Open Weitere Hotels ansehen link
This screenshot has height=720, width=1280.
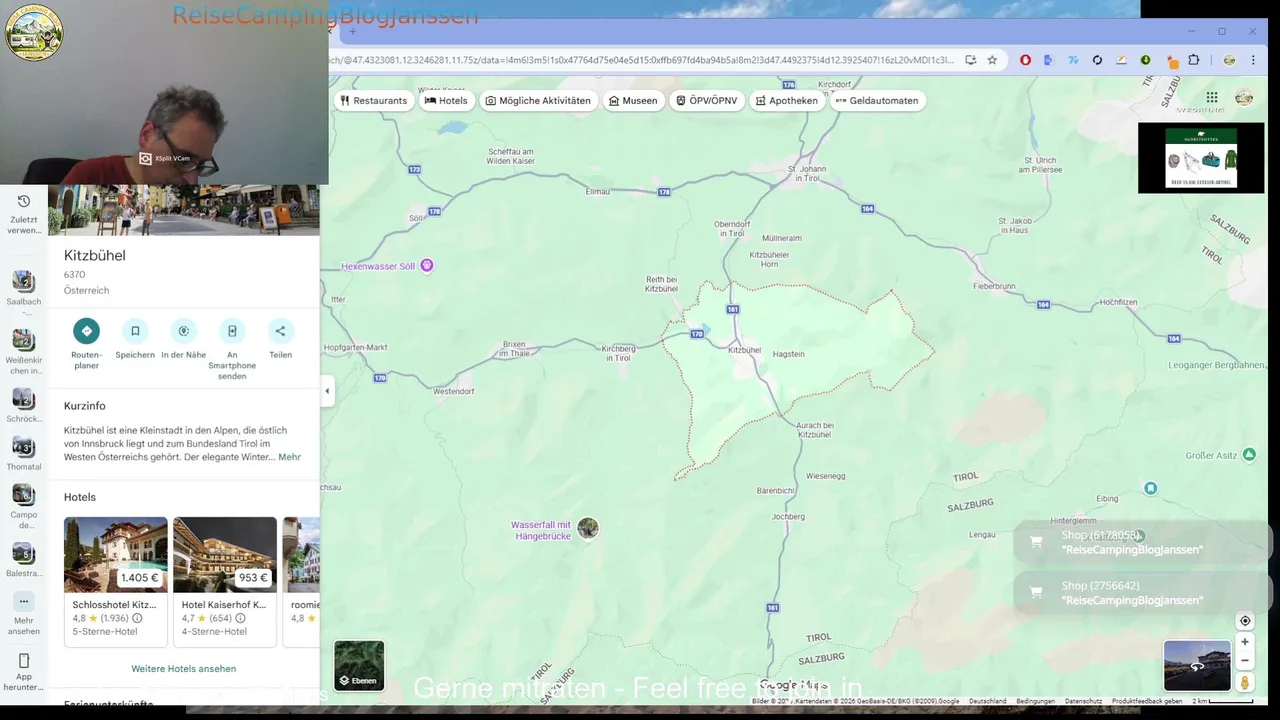click(x=184, y=668)
